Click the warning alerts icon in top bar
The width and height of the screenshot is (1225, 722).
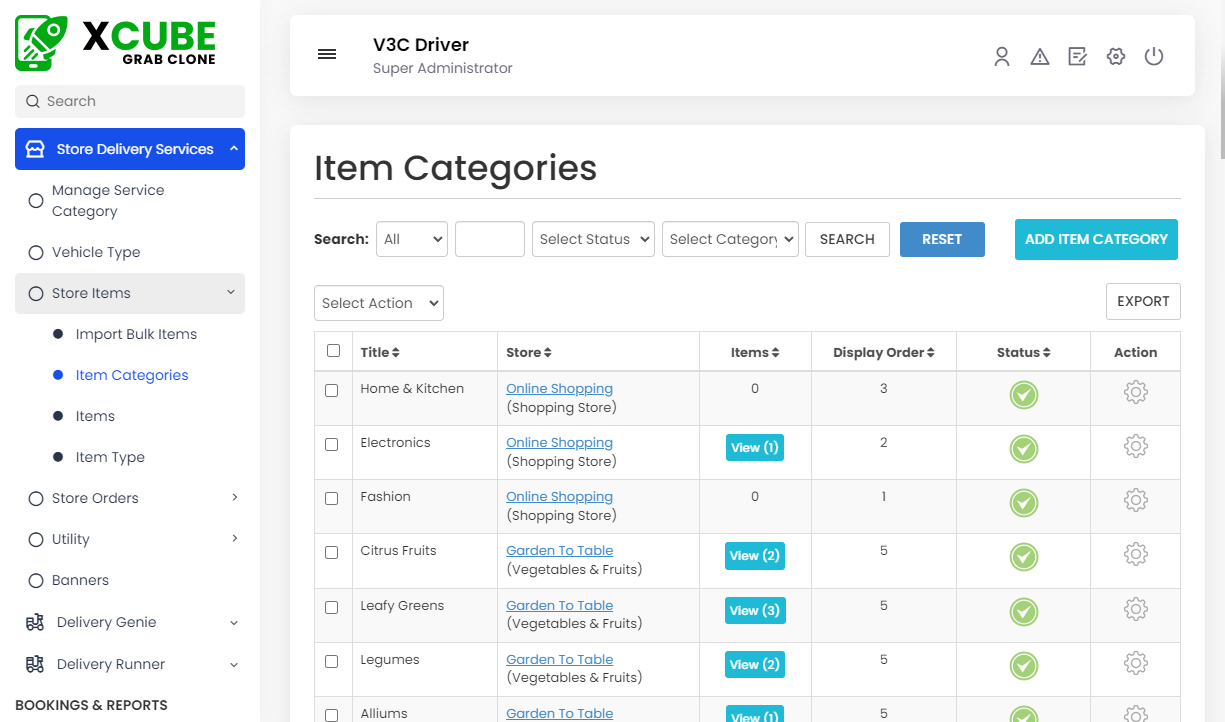tap(1040, 56)
